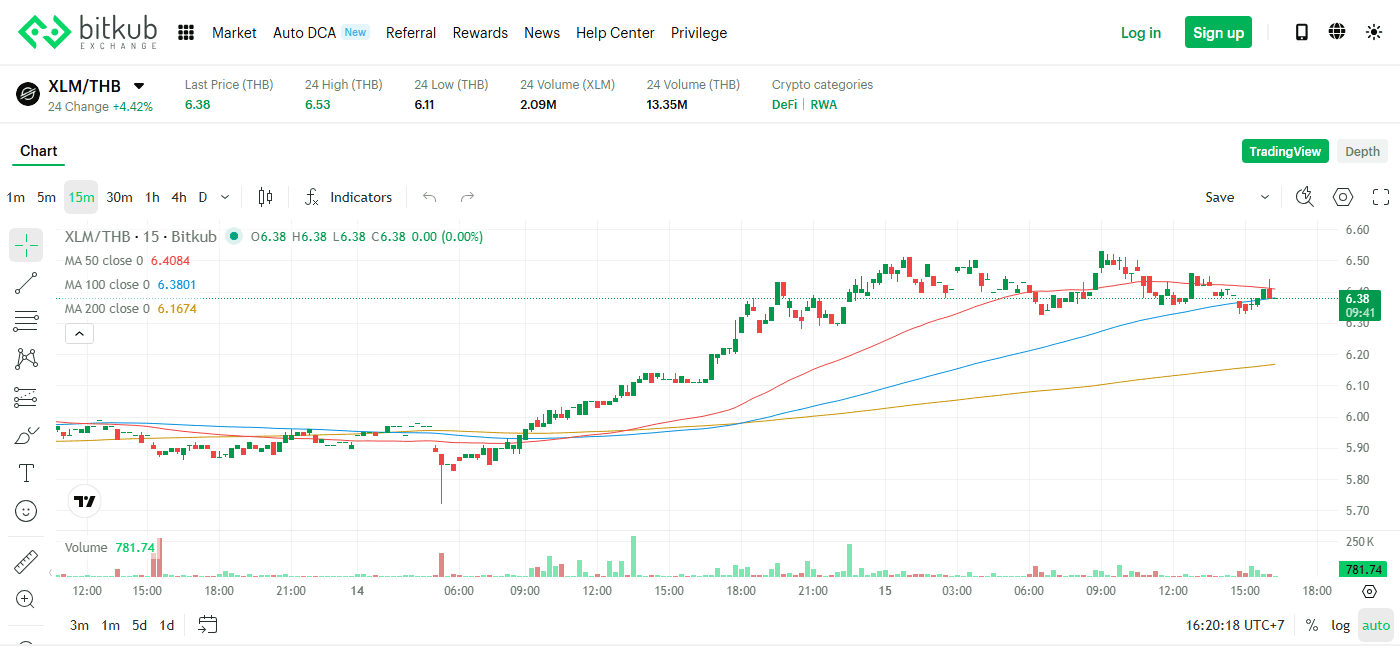Open quick search icon in toolbar
This screenshot has width=1400, height=650.
click(1304, 197)
